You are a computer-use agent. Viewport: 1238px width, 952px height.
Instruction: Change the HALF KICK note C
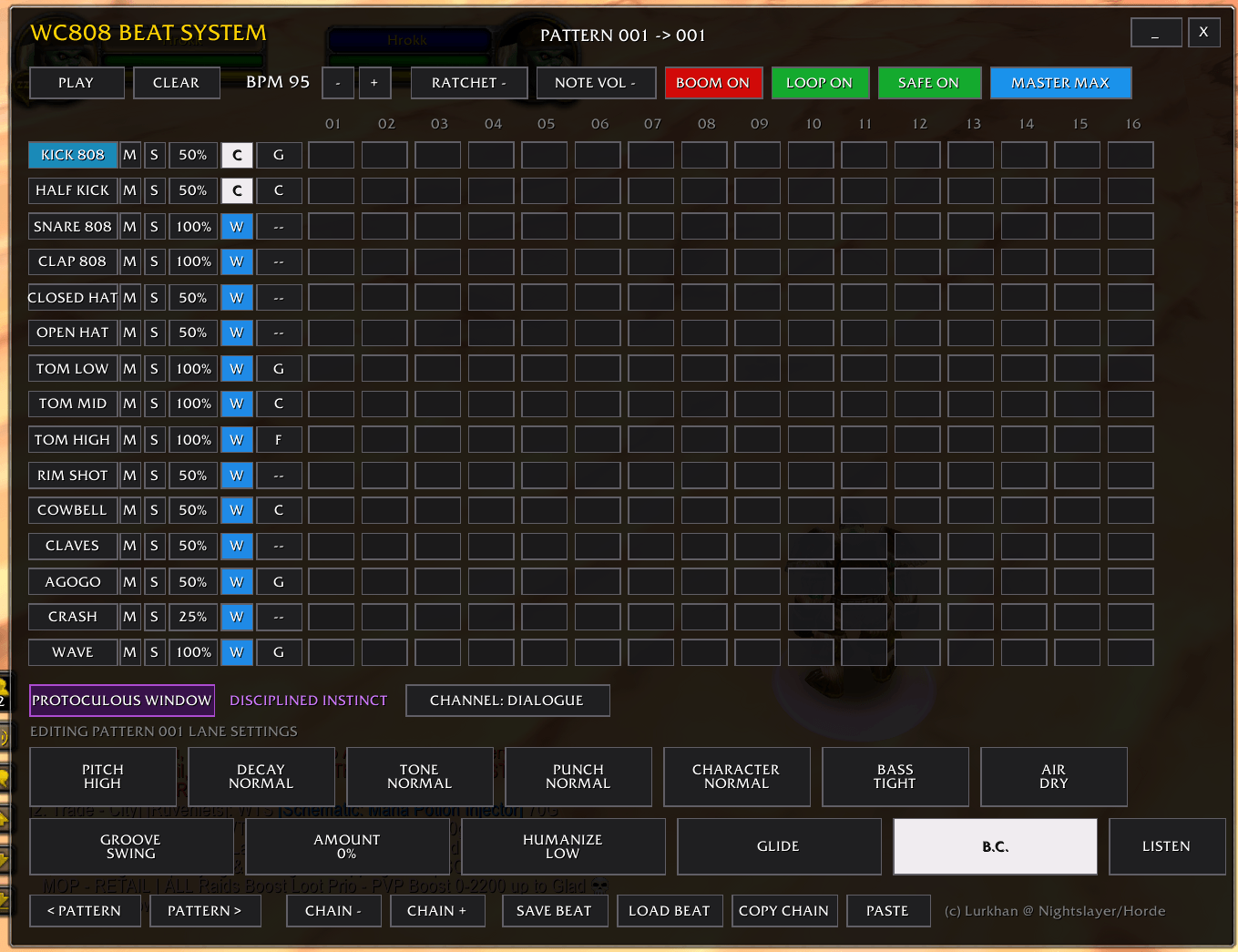coord(279,190)
